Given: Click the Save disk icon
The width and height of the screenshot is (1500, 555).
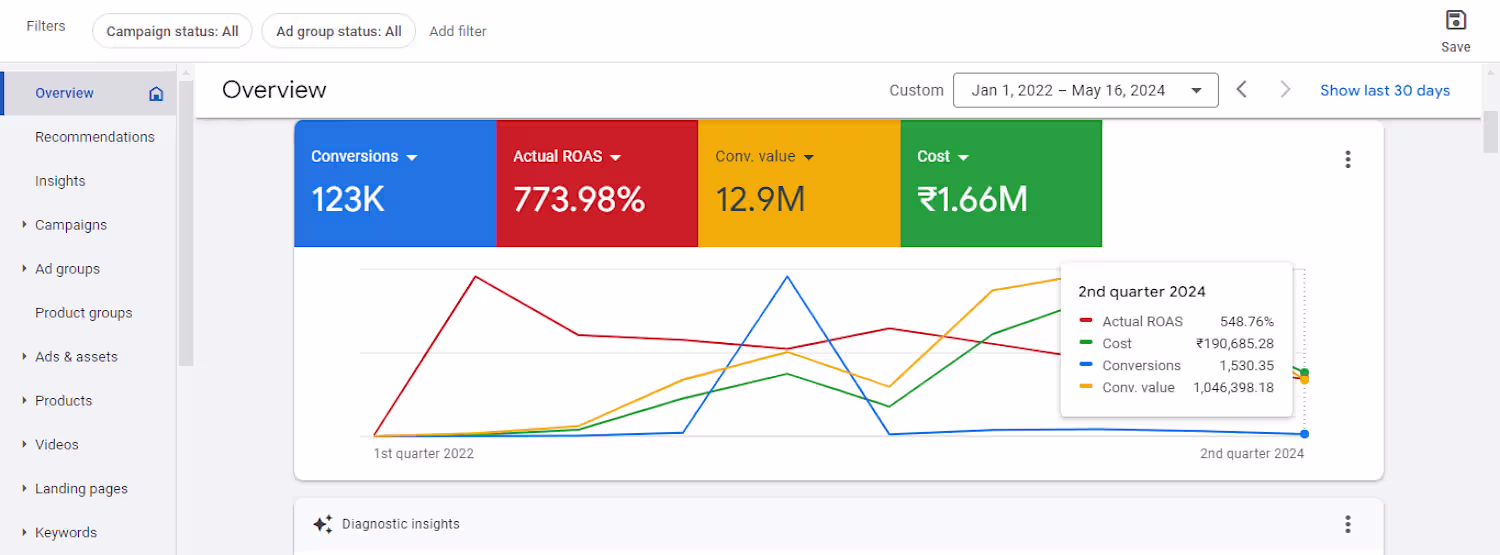Looking at the screenshot, I should 1456,20.
